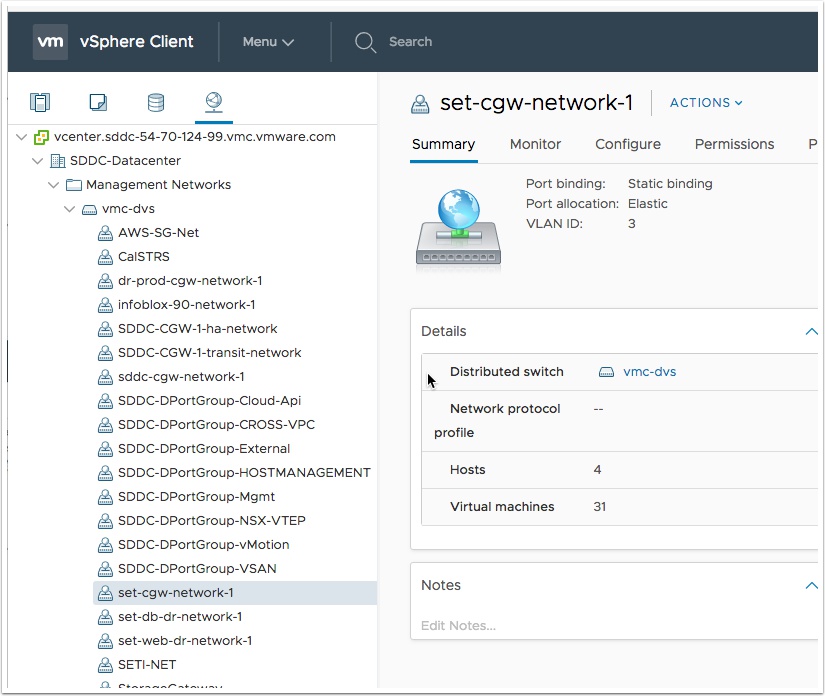Click the SETI-NET port group icon

pyautogui.click(x=105, y=665)
